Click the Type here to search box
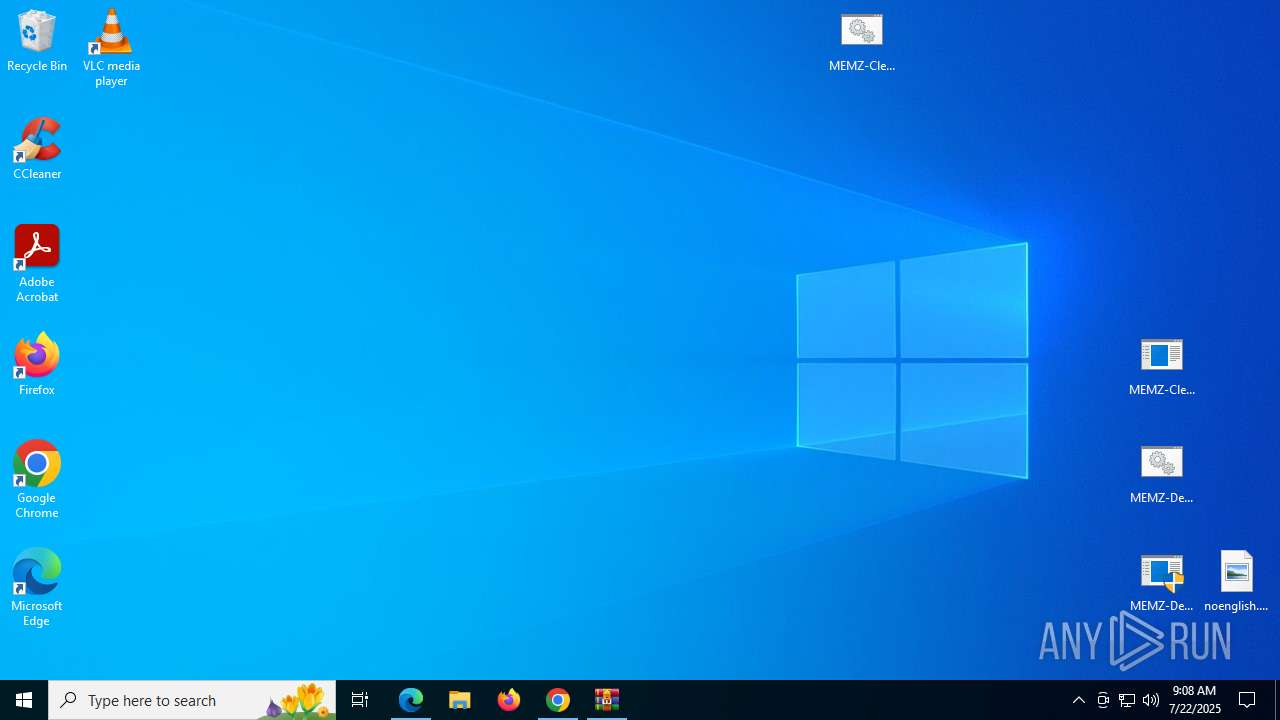1280x720 pixels. [192, 700]
